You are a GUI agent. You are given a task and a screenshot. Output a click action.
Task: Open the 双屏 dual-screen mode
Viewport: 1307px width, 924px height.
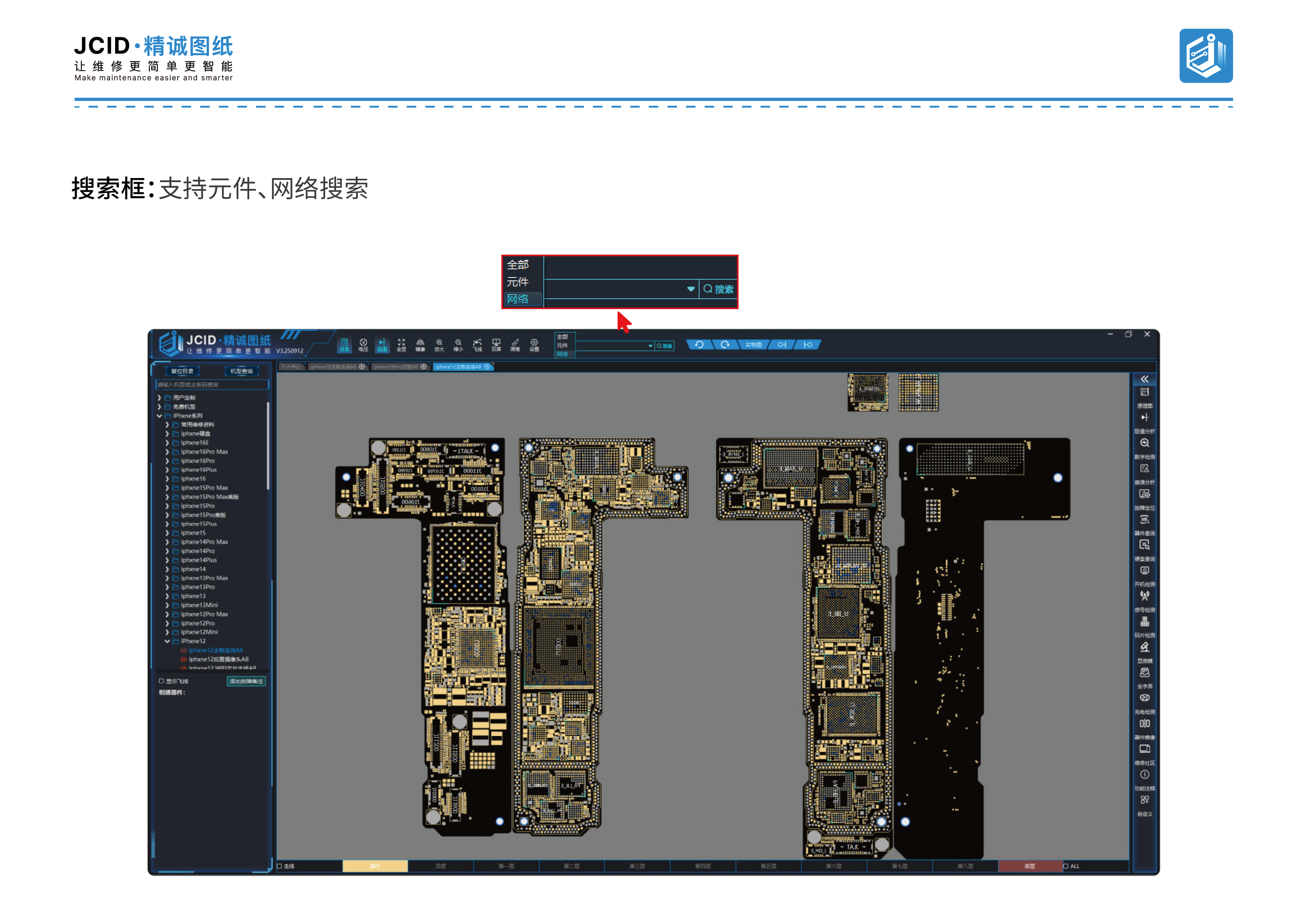[x=497, y=345]
